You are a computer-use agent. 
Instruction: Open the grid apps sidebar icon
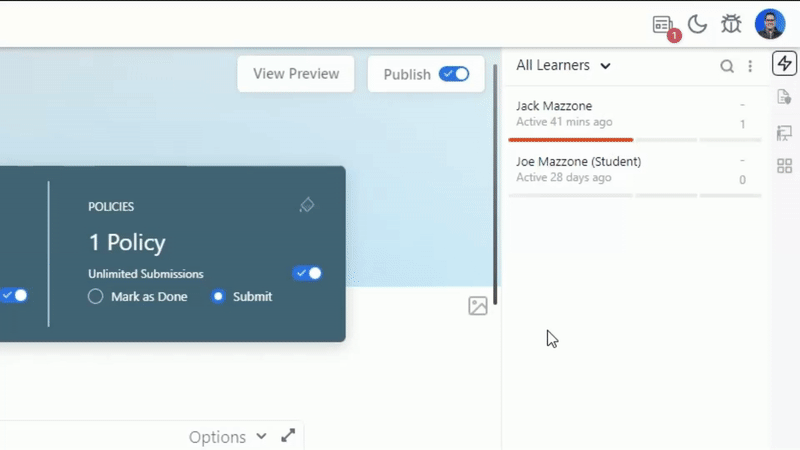pyautogui.click(x=784, y=166)
